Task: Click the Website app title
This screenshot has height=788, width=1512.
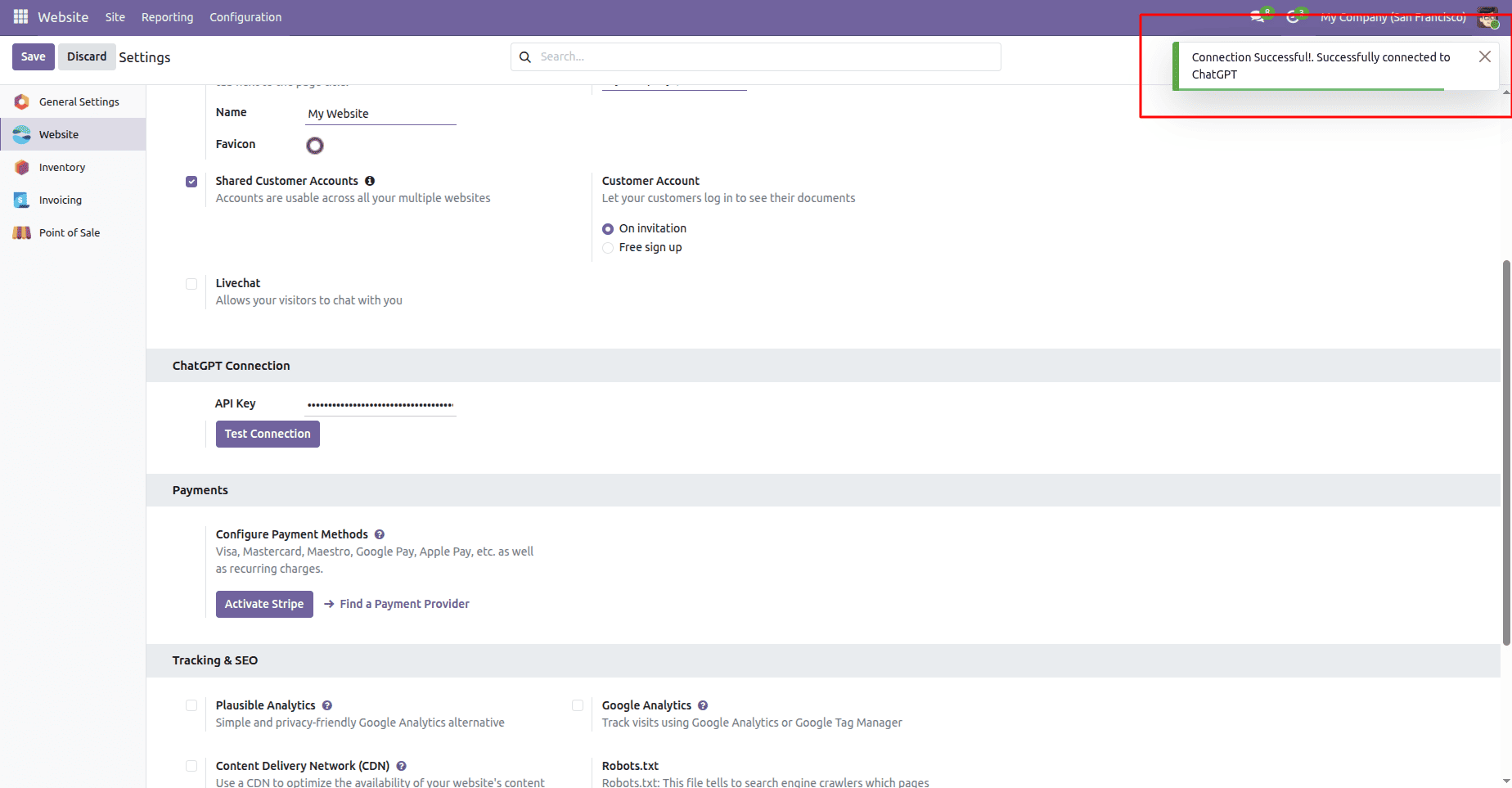Action: pos(63,17)
